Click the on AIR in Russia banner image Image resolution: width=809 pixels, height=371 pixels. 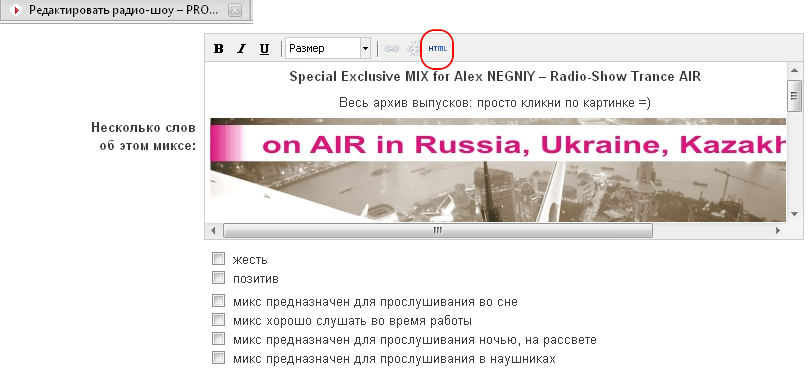pyautogui.click(x=498, y=170)
